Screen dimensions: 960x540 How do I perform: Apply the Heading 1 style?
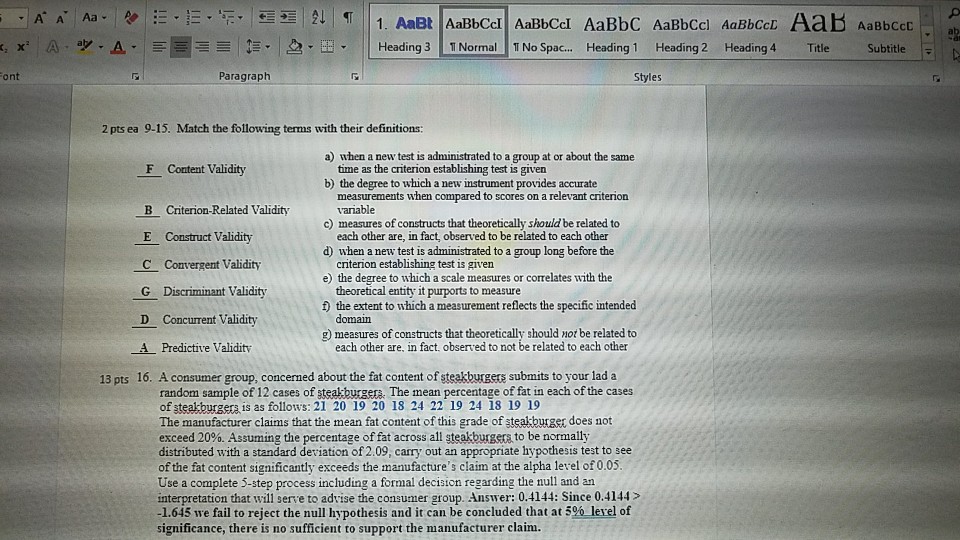point(612,33)
